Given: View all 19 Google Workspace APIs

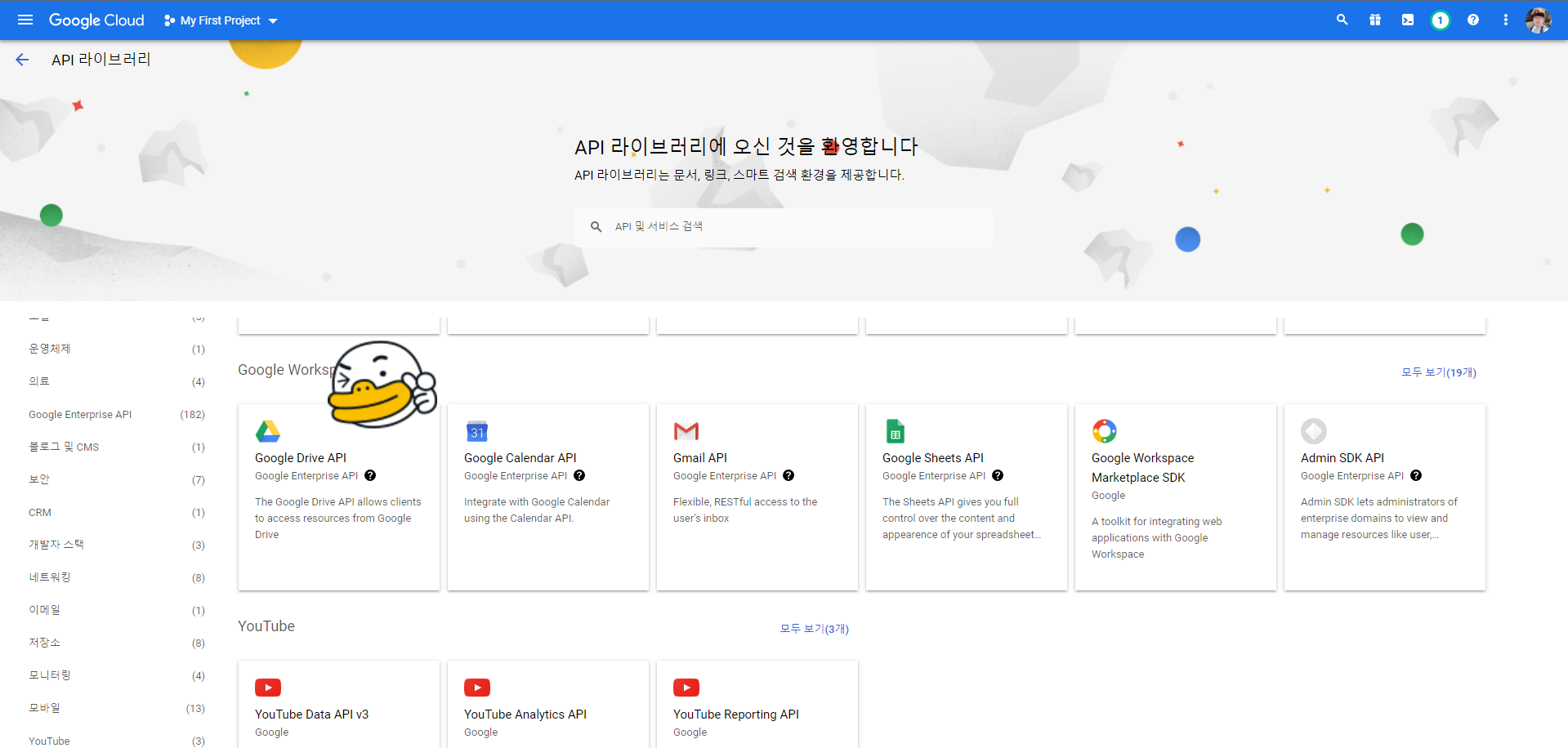Looking at the screenshot, I should pyautogui.click(x=1439, y=372).
